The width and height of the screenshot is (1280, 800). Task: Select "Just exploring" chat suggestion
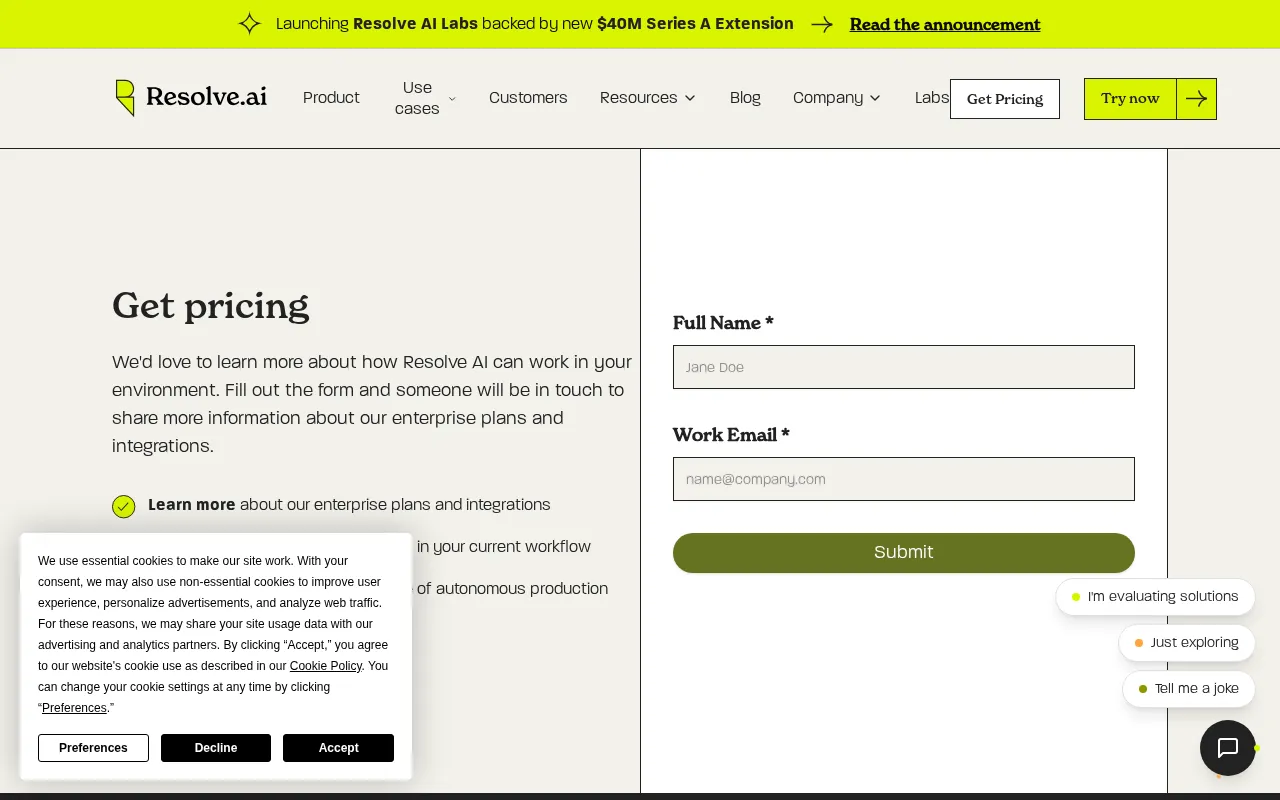1187,643
